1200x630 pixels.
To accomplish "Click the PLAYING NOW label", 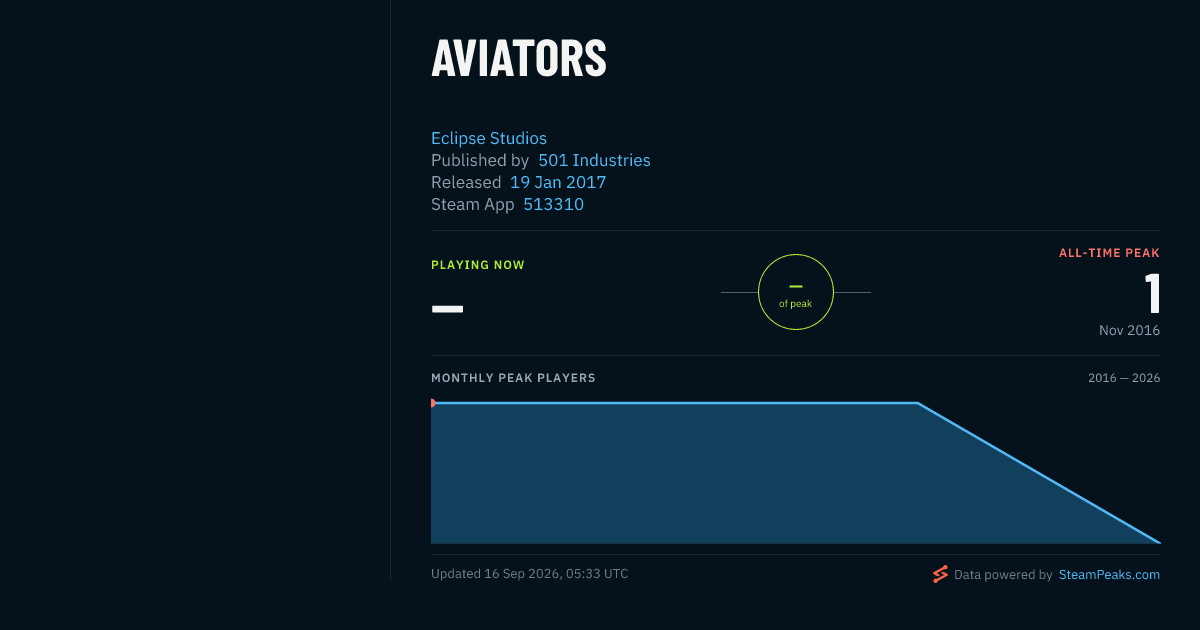I will [x=478, y=265].
